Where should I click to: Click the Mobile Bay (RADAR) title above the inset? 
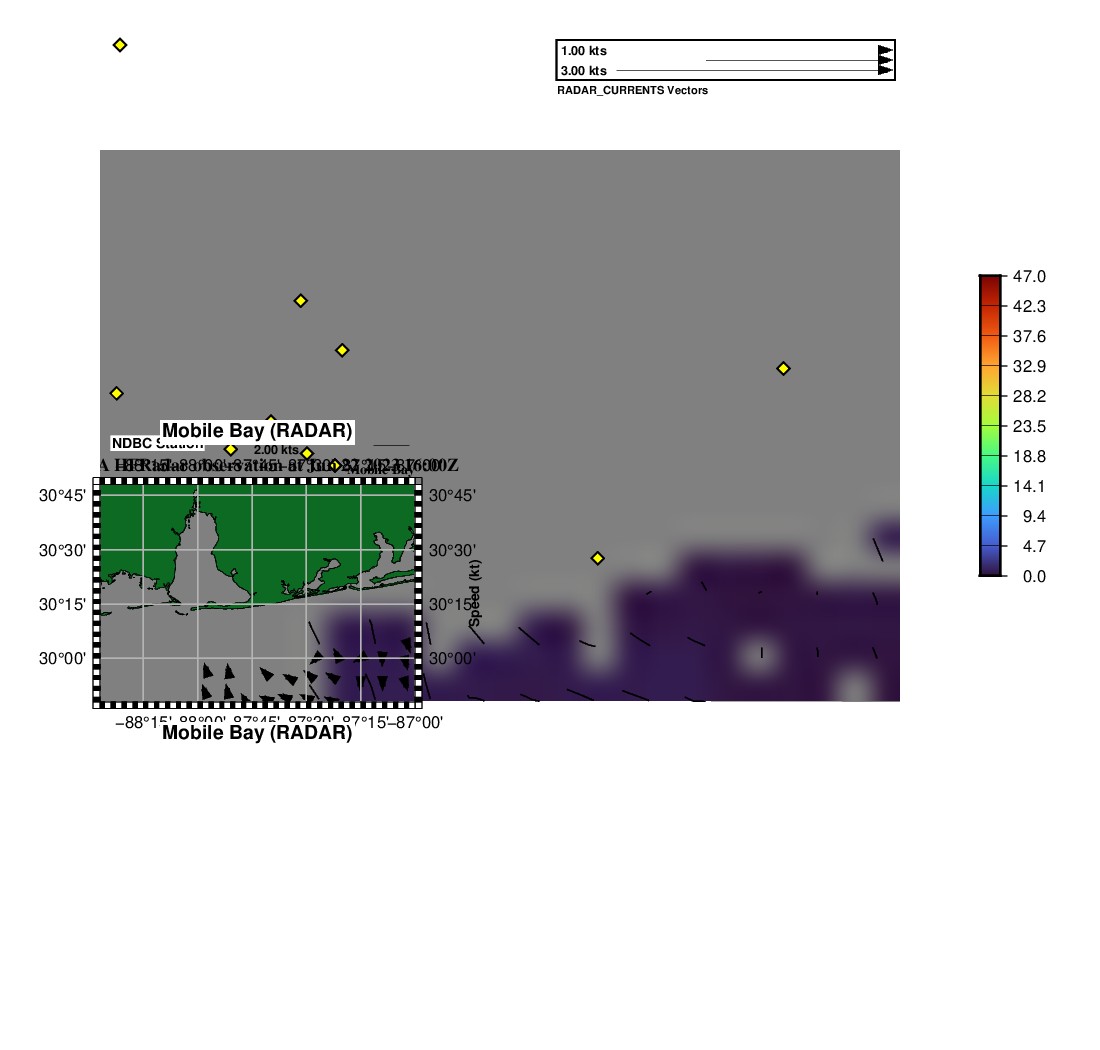tap(257, 431)
